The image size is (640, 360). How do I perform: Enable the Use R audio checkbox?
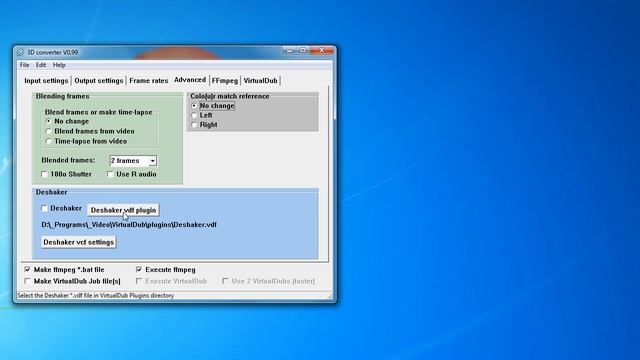[x=110, y=174]
